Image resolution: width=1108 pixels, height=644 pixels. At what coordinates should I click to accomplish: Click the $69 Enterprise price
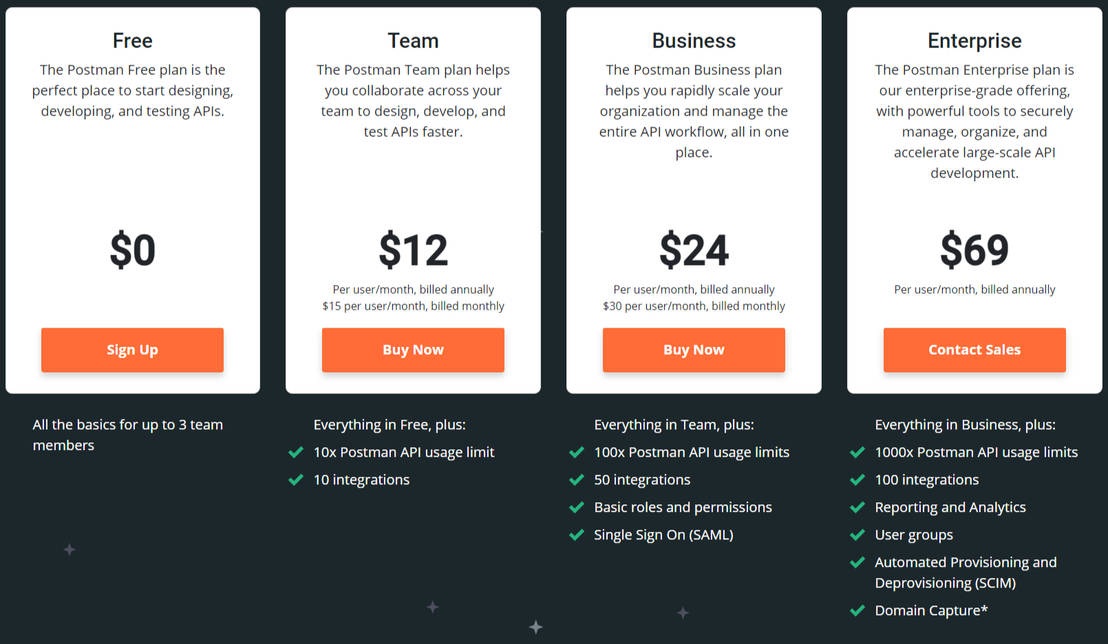[974, 250]
